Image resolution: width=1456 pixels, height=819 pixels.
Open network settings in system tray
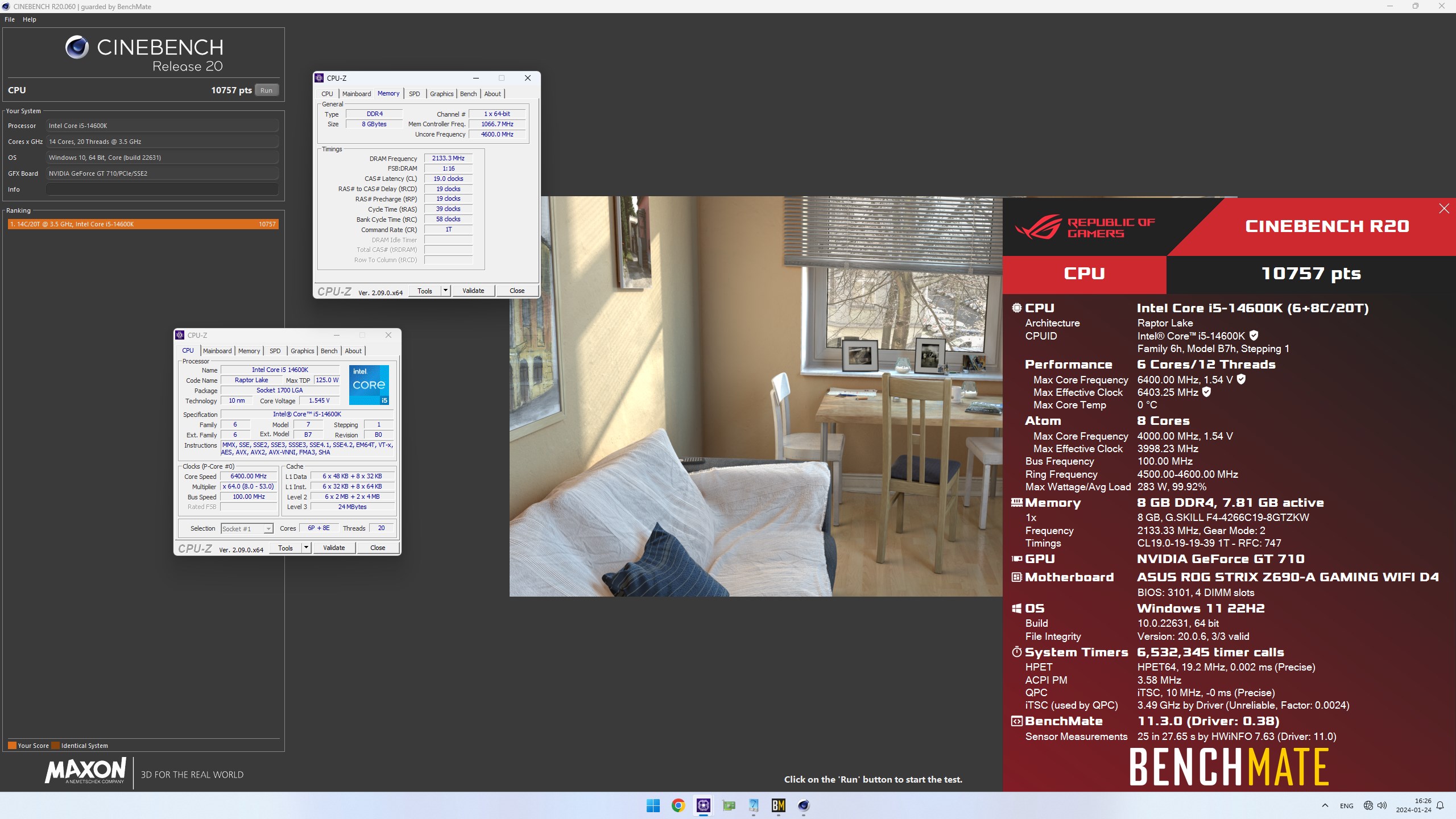pyautogui.click(x=1368, y=805)
